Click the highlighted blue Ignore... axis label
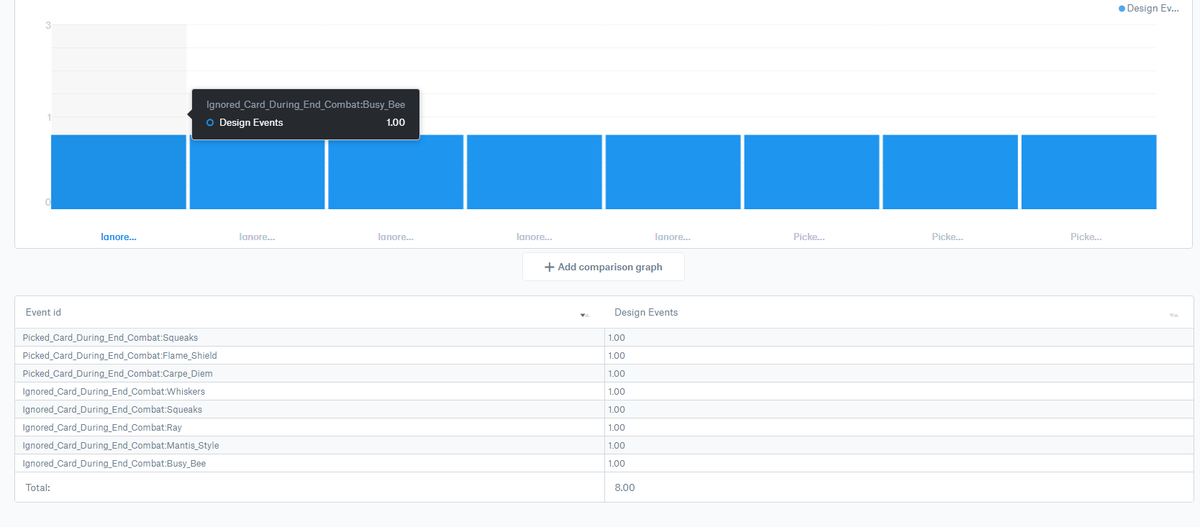The width and height of the screenshot is (1200, 527). [119, 237]
